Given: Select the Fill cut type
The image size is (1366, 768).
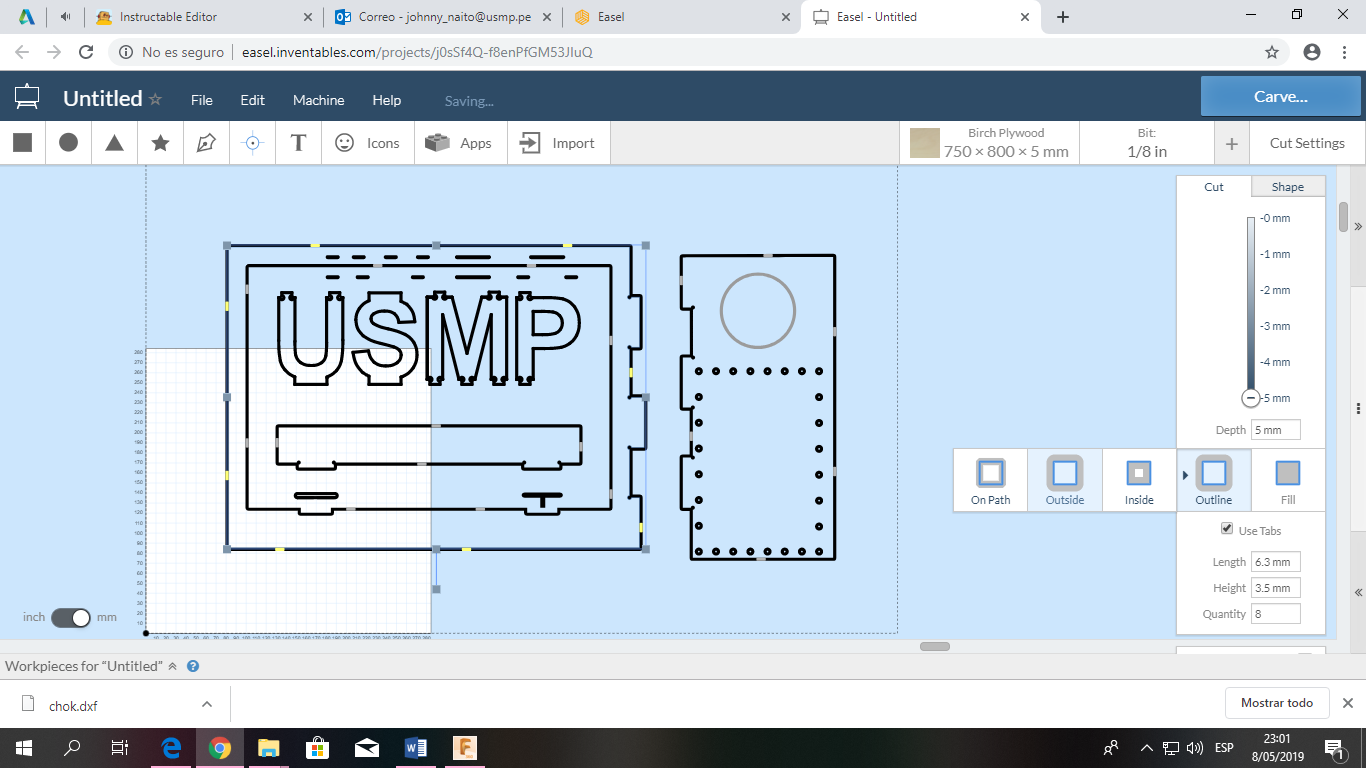Looking at the screenshot, I should tap(1288, 481).
